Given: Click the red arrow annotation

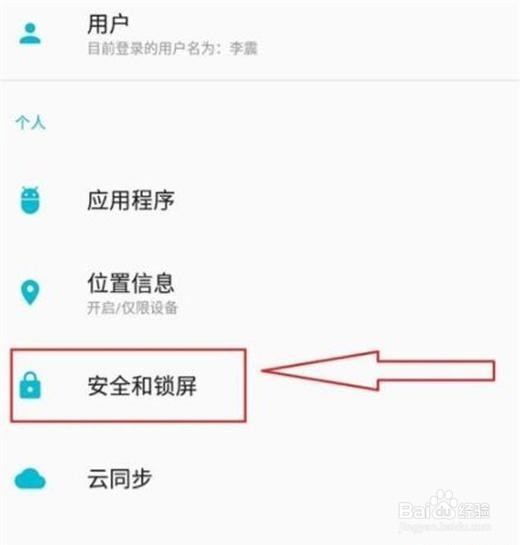Looking at the screenshot, I should (x=378, y=371).
